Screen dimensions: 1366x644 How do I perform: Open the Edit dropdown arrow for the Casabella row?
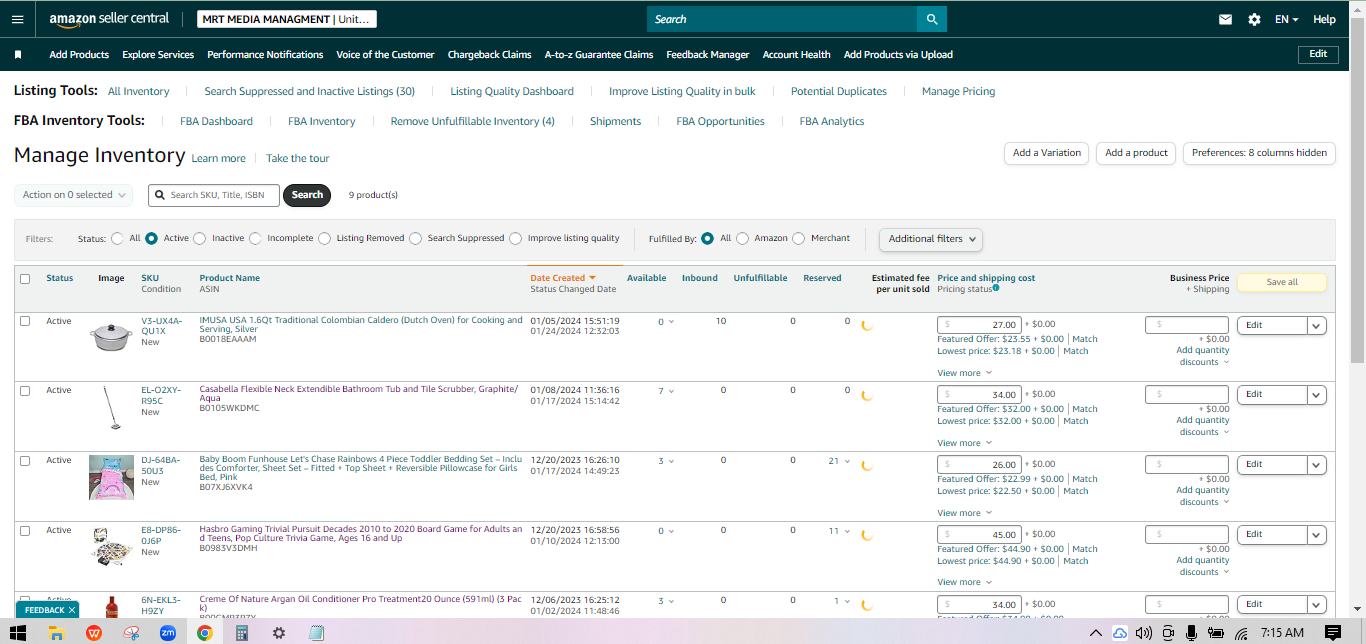[x=1317, y=395]
